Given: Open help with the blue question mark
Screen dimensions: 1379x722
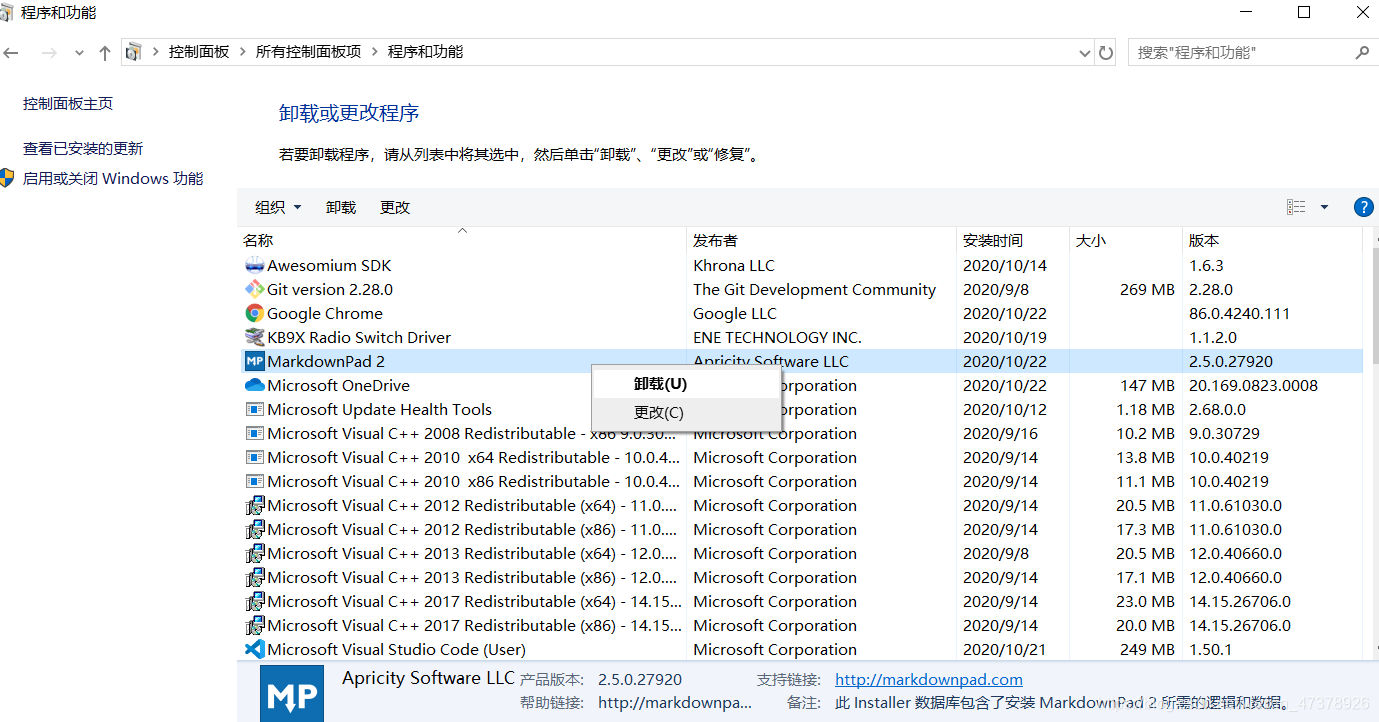Looking at the screenshot, I should [1363, 207].
